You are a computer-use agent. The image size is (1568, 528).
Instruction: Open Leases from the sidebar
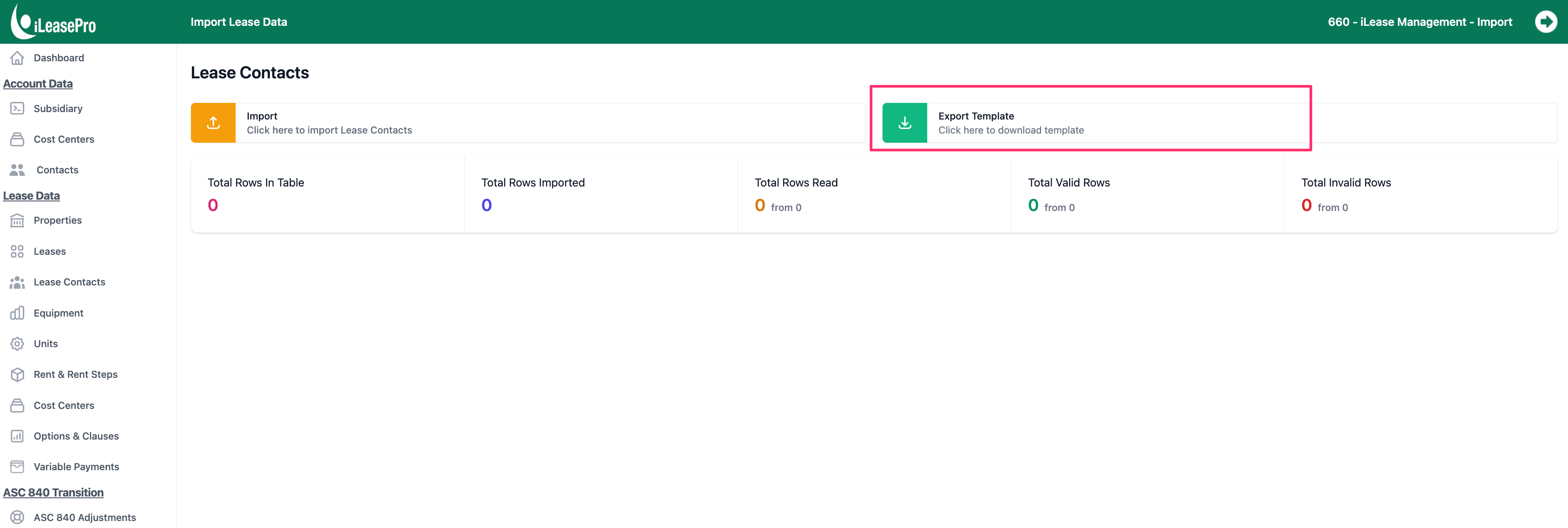tap(49, 251)
